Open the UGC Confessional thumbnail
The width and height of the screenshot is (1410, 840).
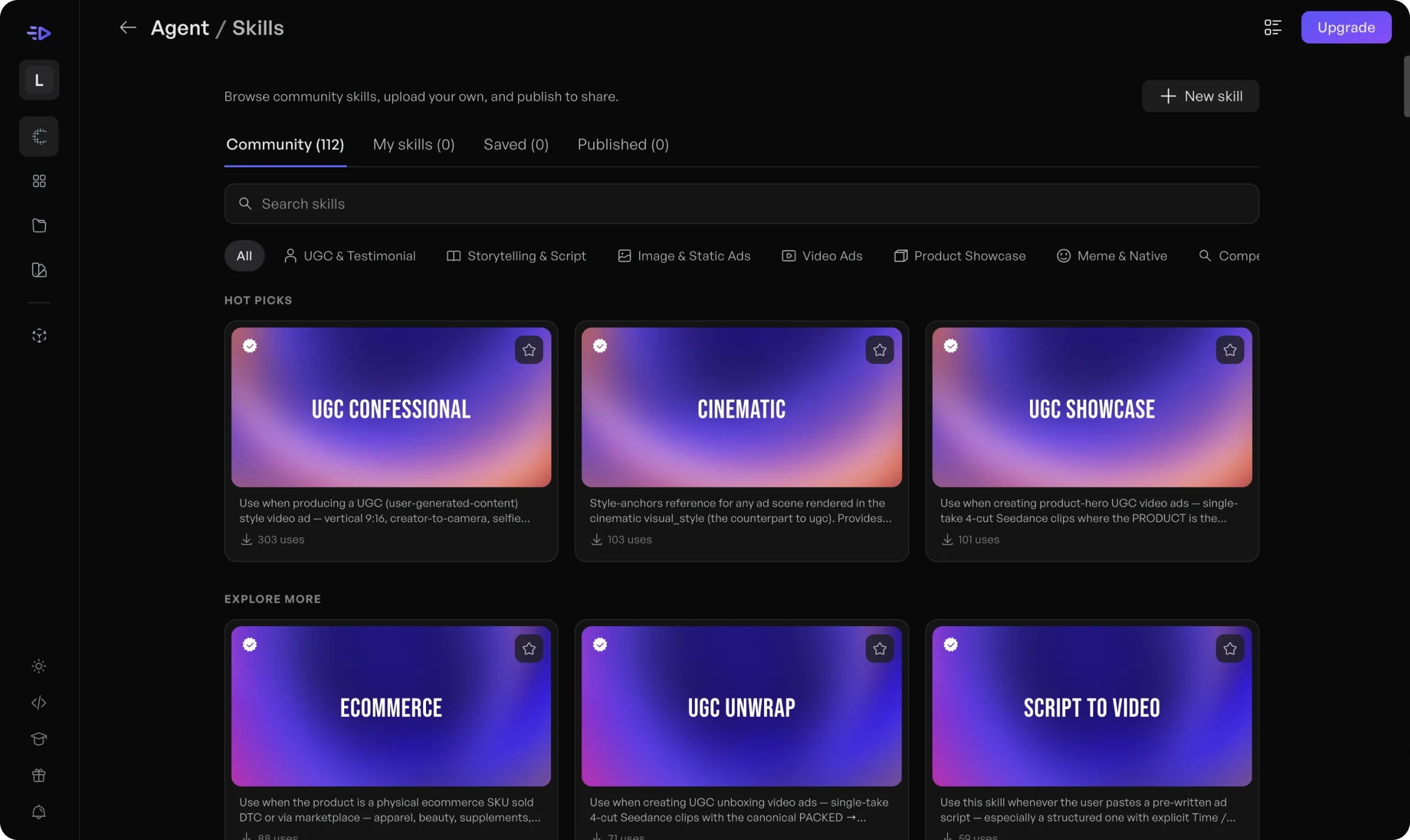tap(391, 407)
